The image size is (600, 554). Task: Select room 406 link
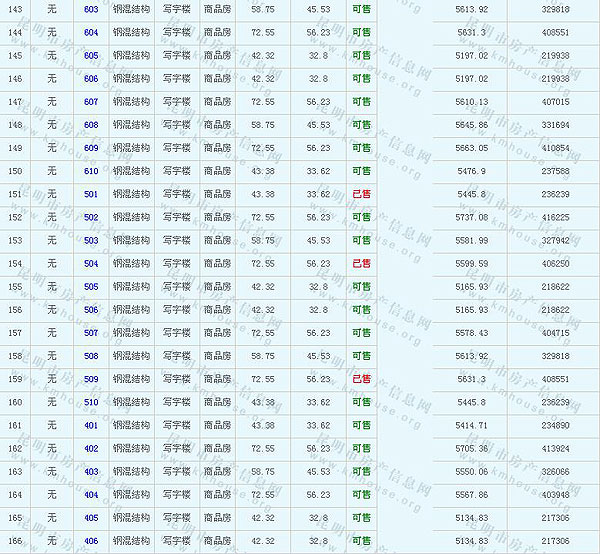[91, 541]
